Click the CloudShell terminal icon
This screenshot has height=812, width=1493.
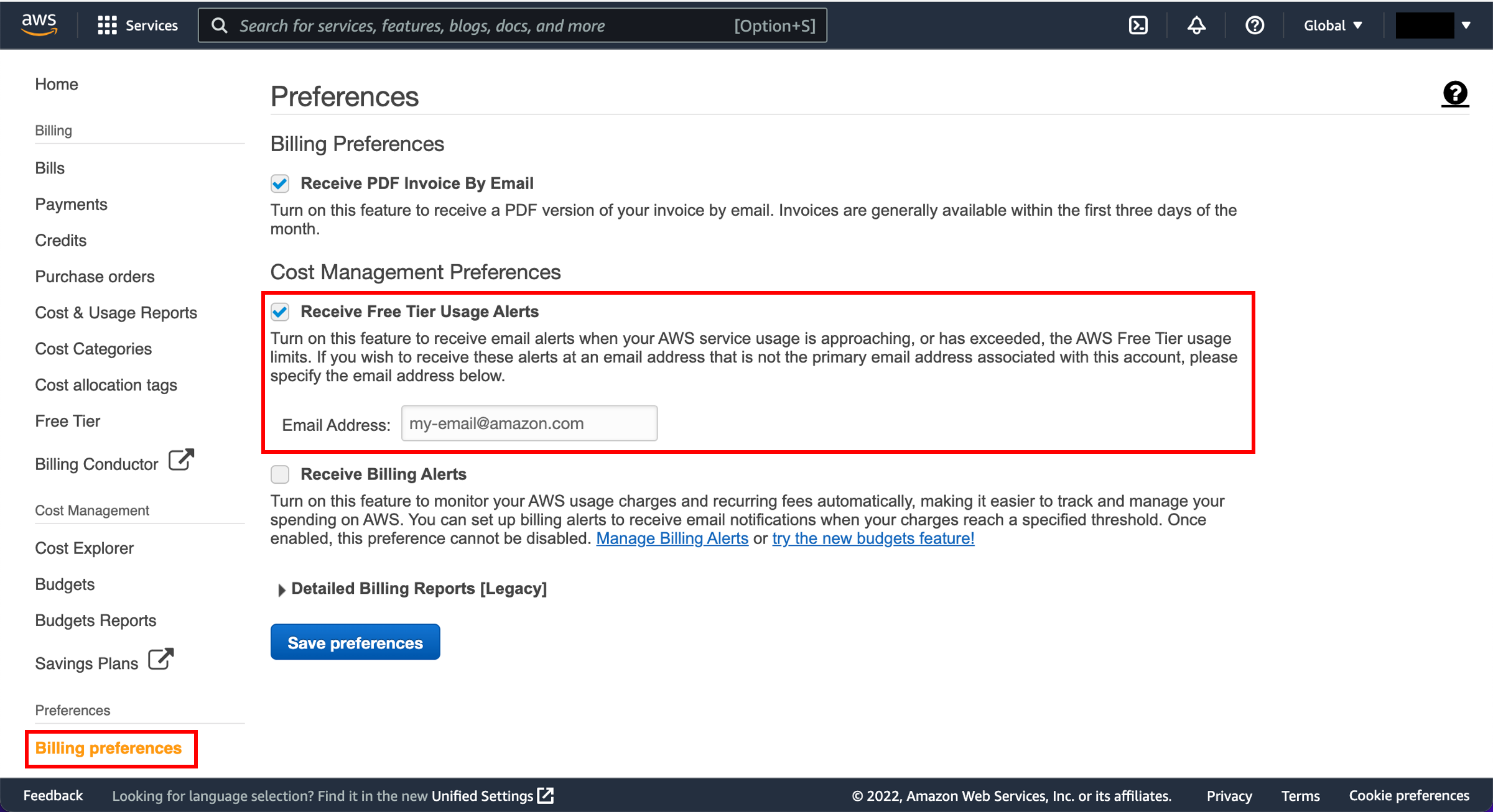coord(1138,25)
